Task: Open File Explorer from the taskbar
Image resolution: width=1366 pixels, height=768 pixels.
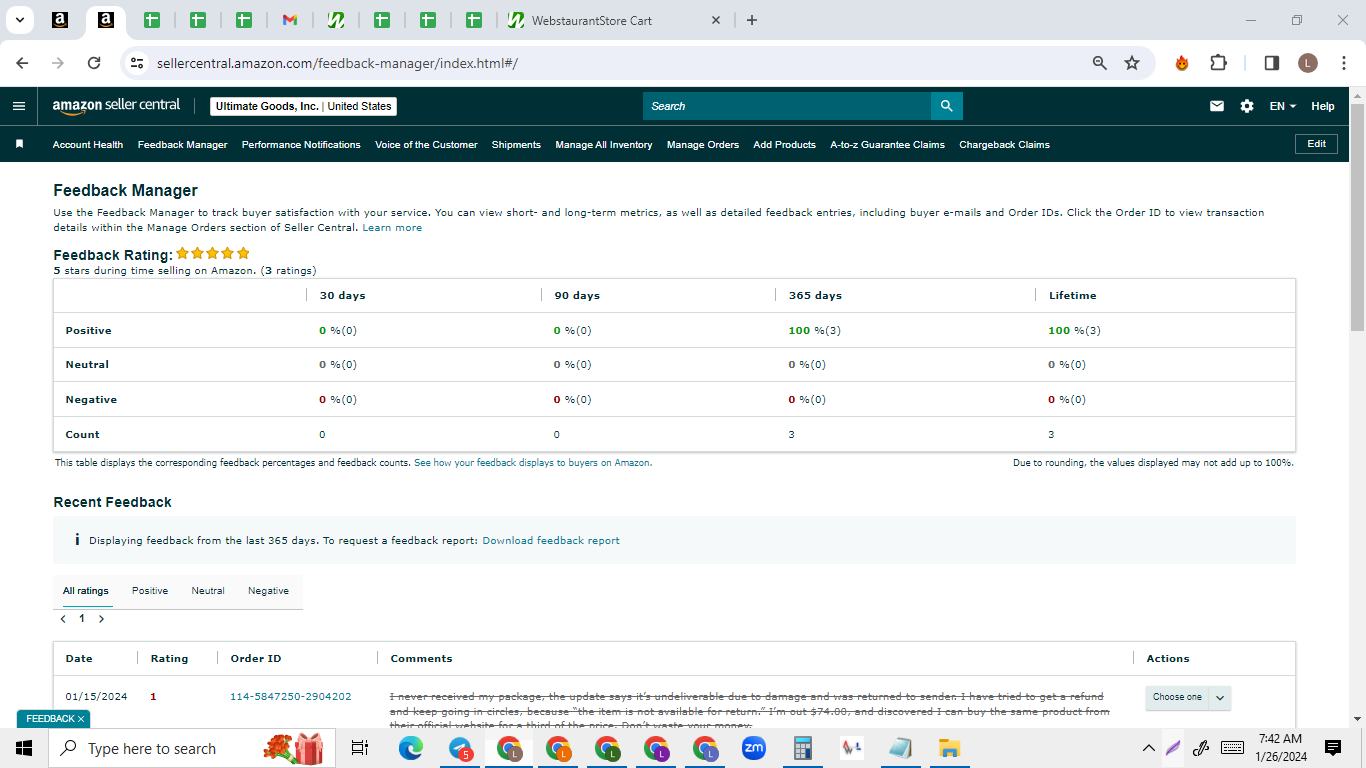Action: (x=949, y=748)
